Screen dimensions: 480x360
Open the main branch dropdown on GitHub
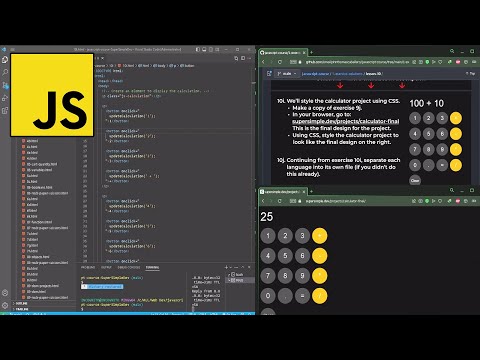pyautogui.click(x=287, y=74)
